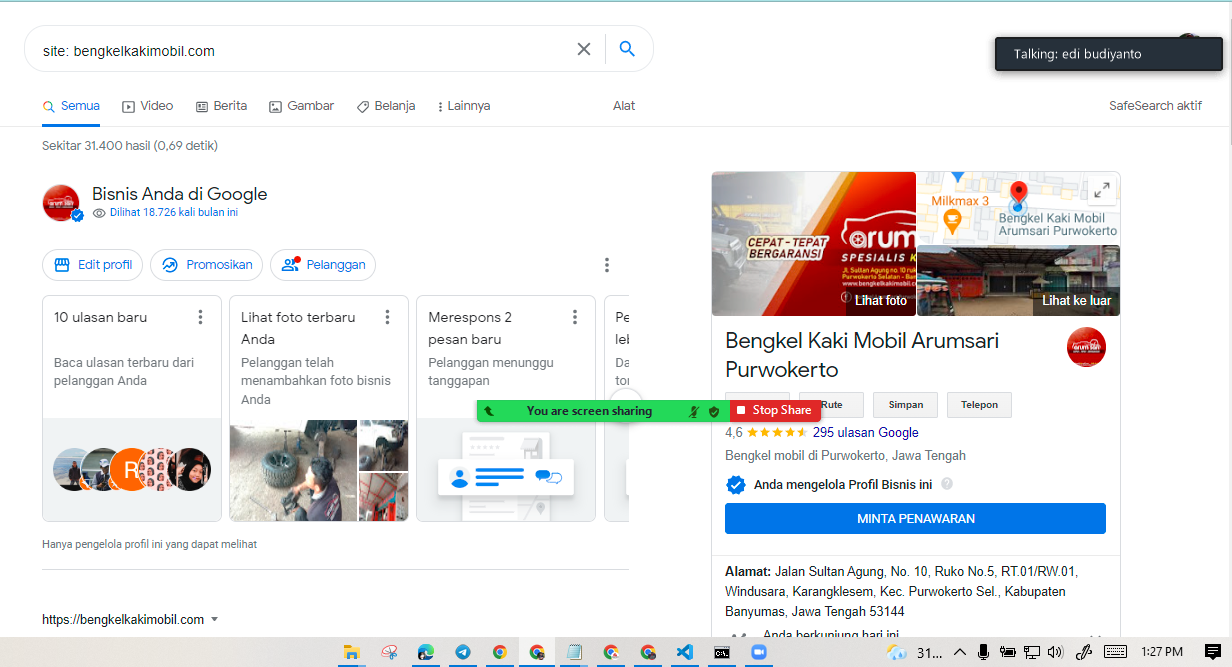Open options for the 10 ulasan baru card
This screenshot has height=667, width=1232.
[200, 317]
